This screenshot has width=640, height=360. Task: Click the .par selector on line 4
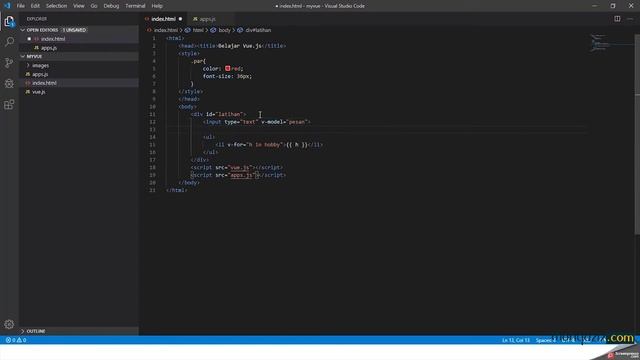(198, 61)
